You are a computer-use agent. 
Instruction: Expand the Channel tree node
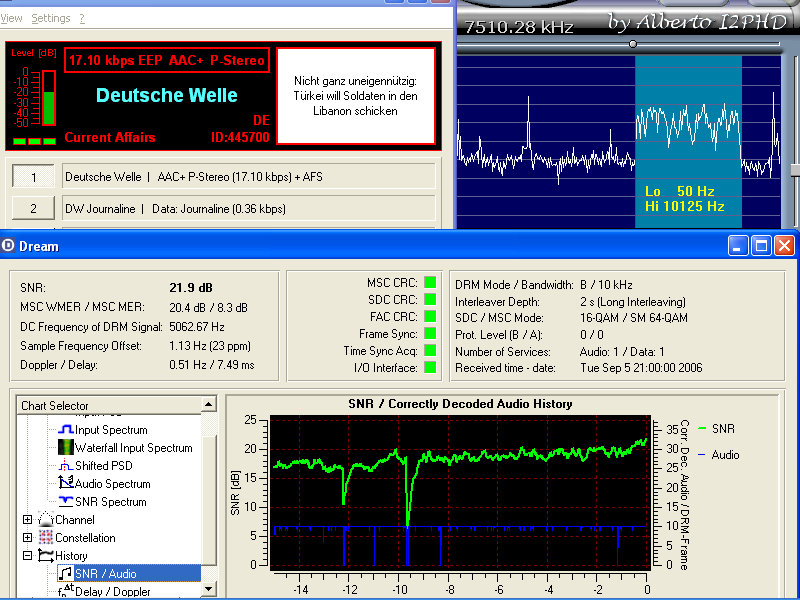[28, 520]
